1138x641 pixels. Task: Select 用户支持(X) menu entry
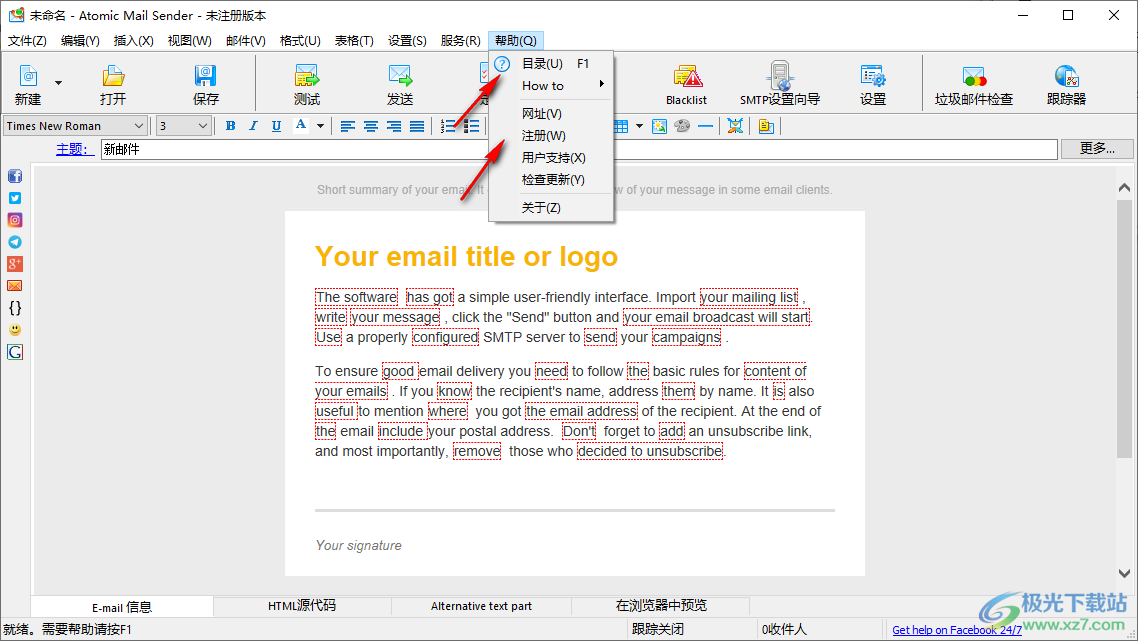pos(552,158)
